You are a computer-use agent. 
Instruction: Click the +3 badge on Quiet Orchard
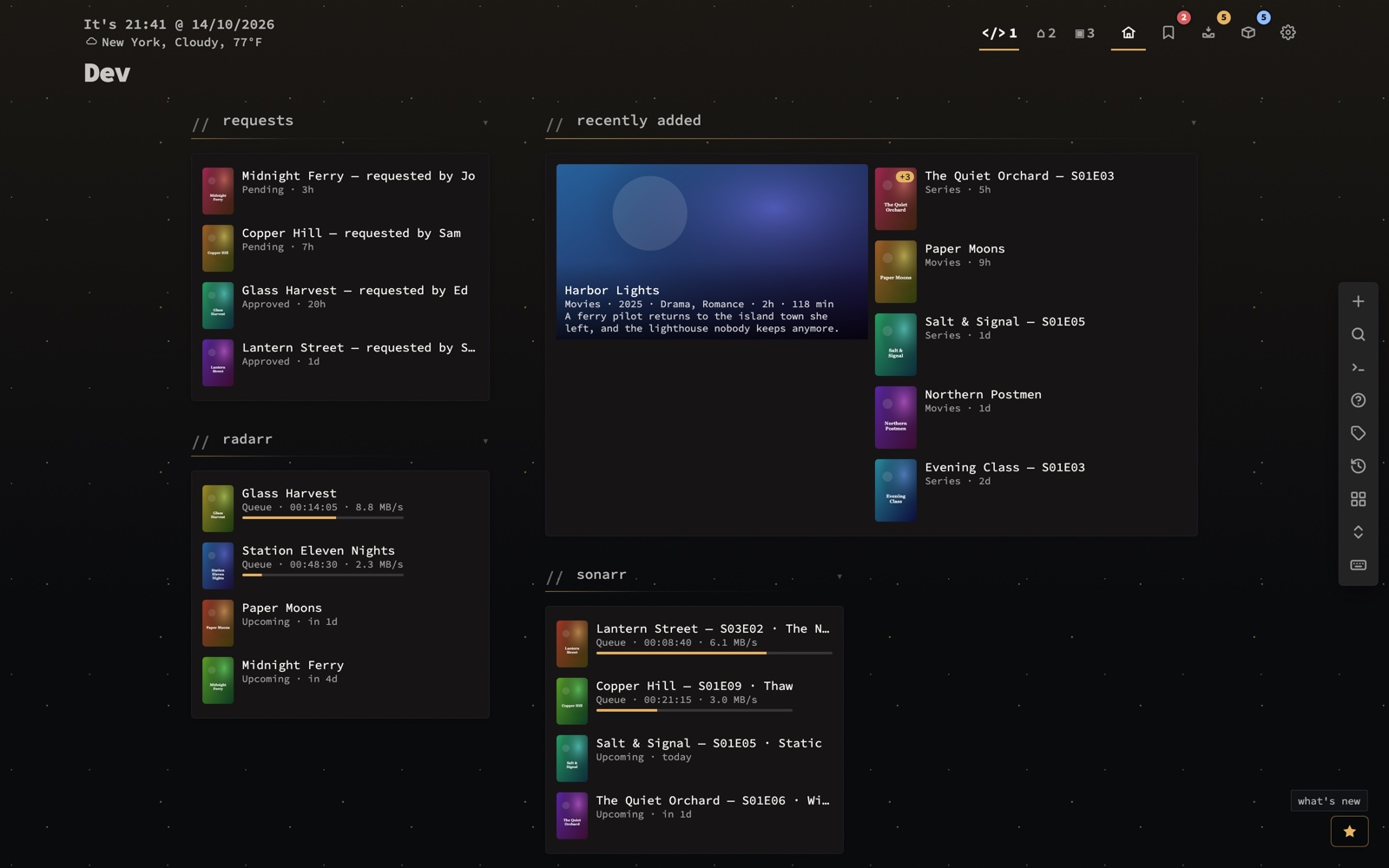(x=905, y=177)
